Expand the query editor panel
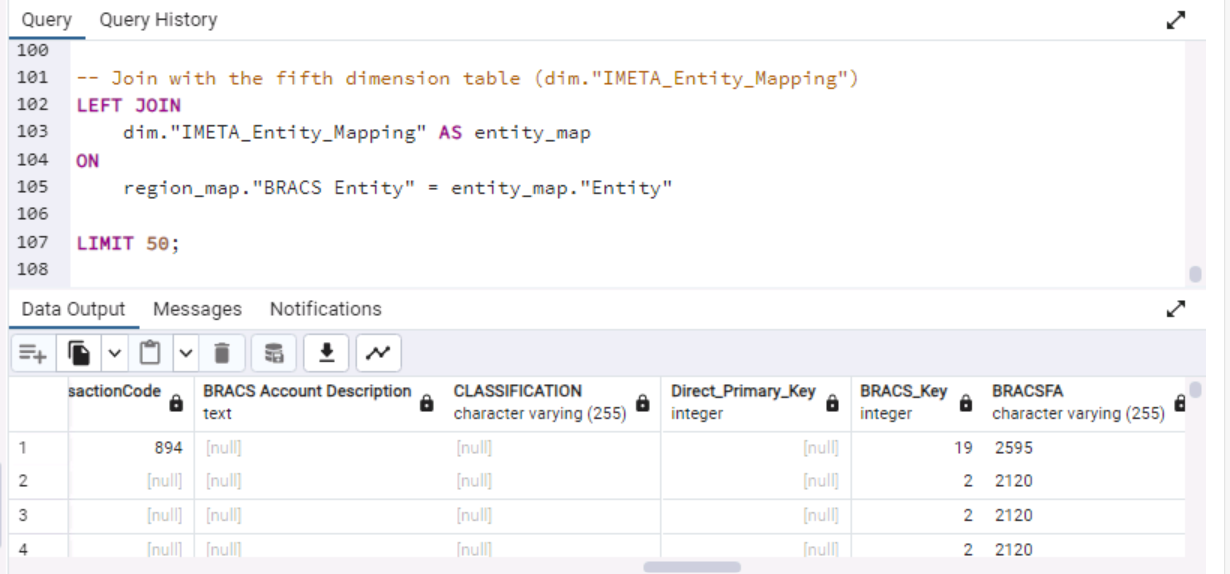Screen dimensions: 1230x574 click(x=1176, y=20)
